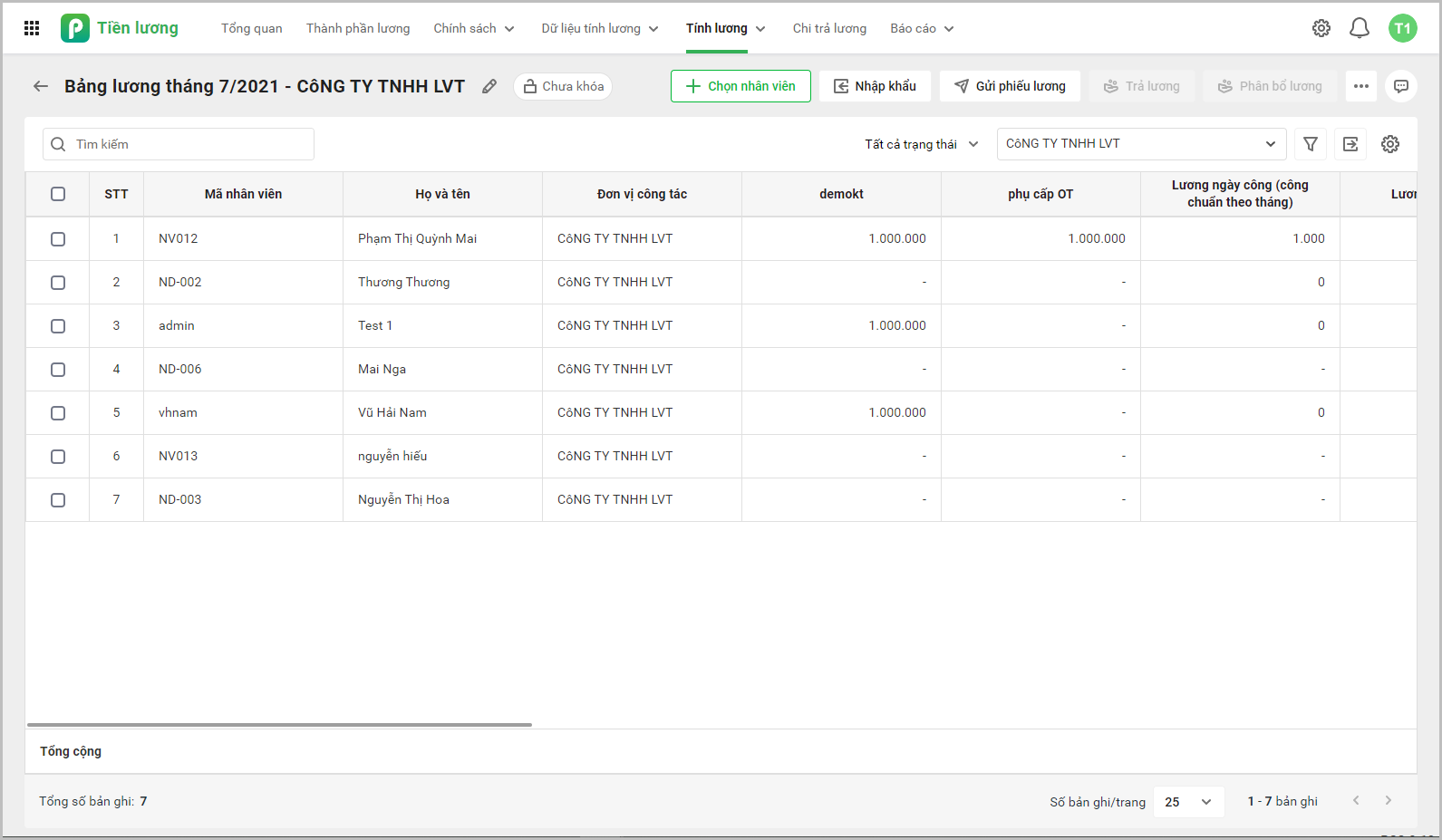Change records per page dropdown
Viewport: 1442px width, 840px height.
click(x=1187, y=802)
